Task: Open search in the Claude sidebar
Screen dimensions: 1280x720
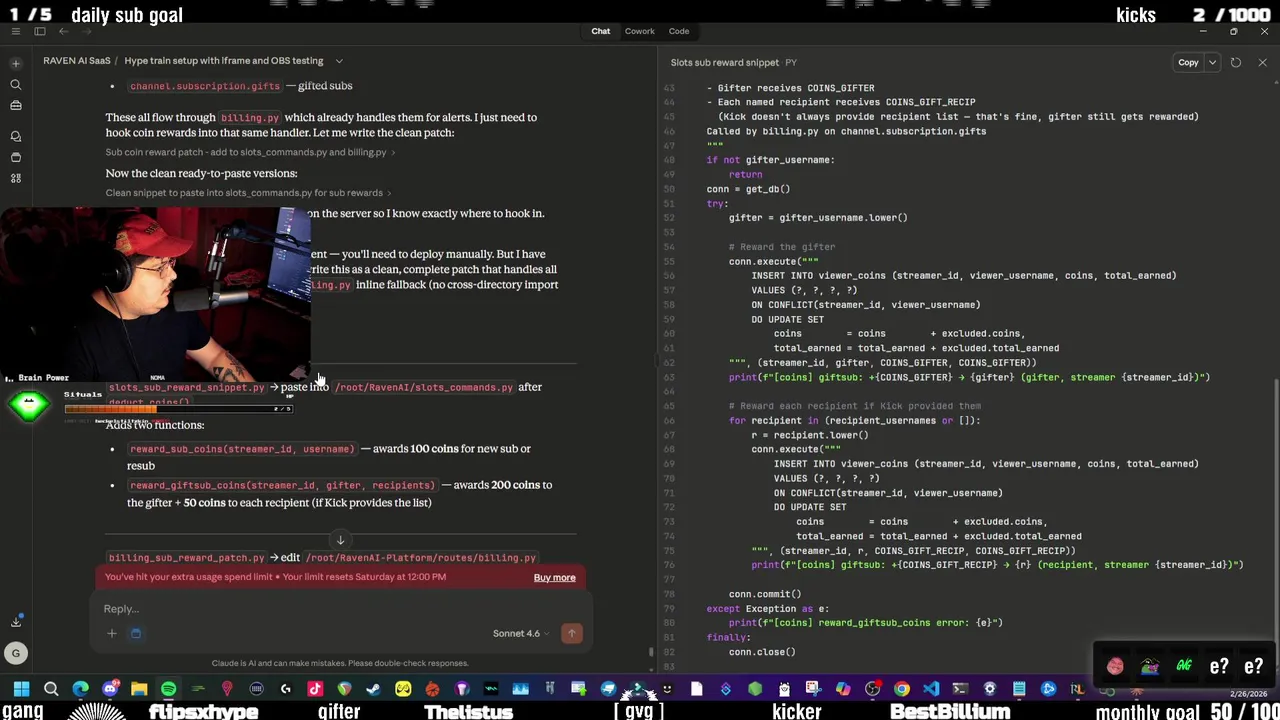Action: click(x=16, y=85)
